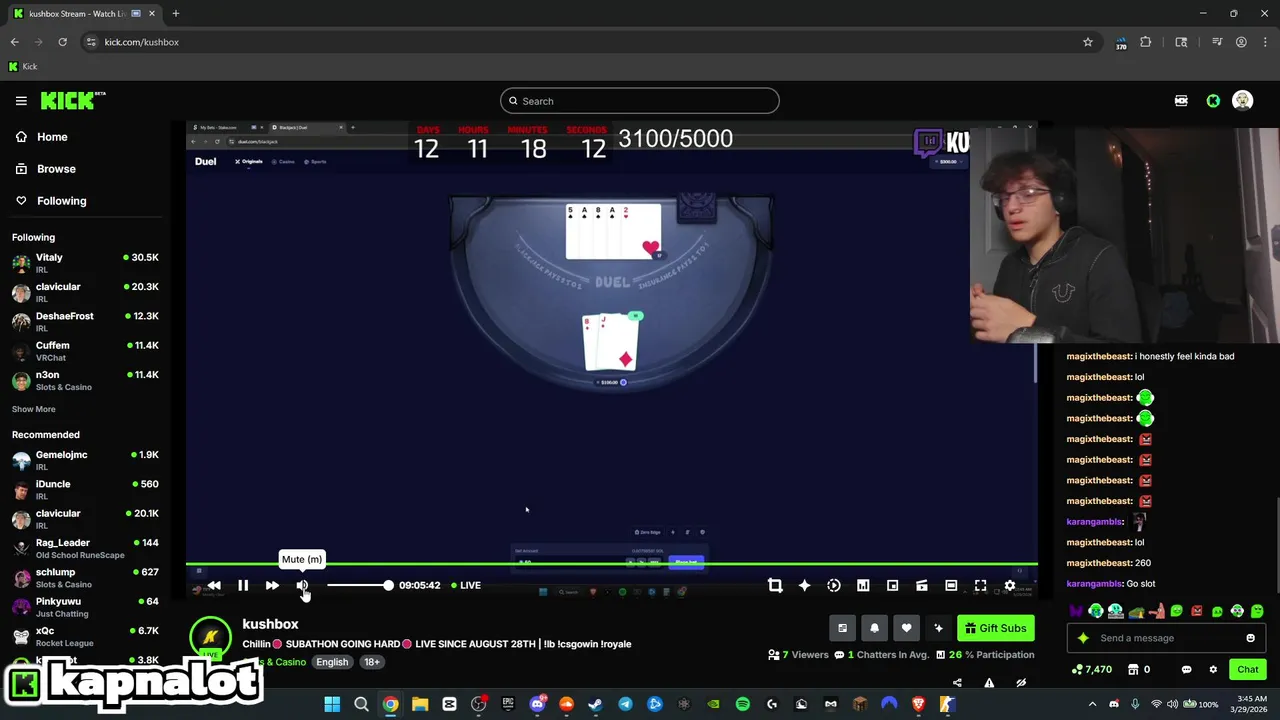Open Spotify from the taskbar
1280x720 pixels.
point(742,704)
